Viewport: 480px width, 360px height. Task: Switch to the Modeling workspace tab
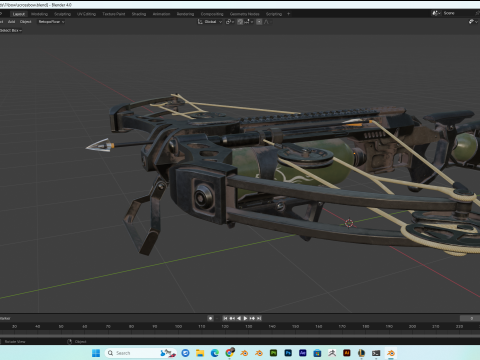click(39, 14)
